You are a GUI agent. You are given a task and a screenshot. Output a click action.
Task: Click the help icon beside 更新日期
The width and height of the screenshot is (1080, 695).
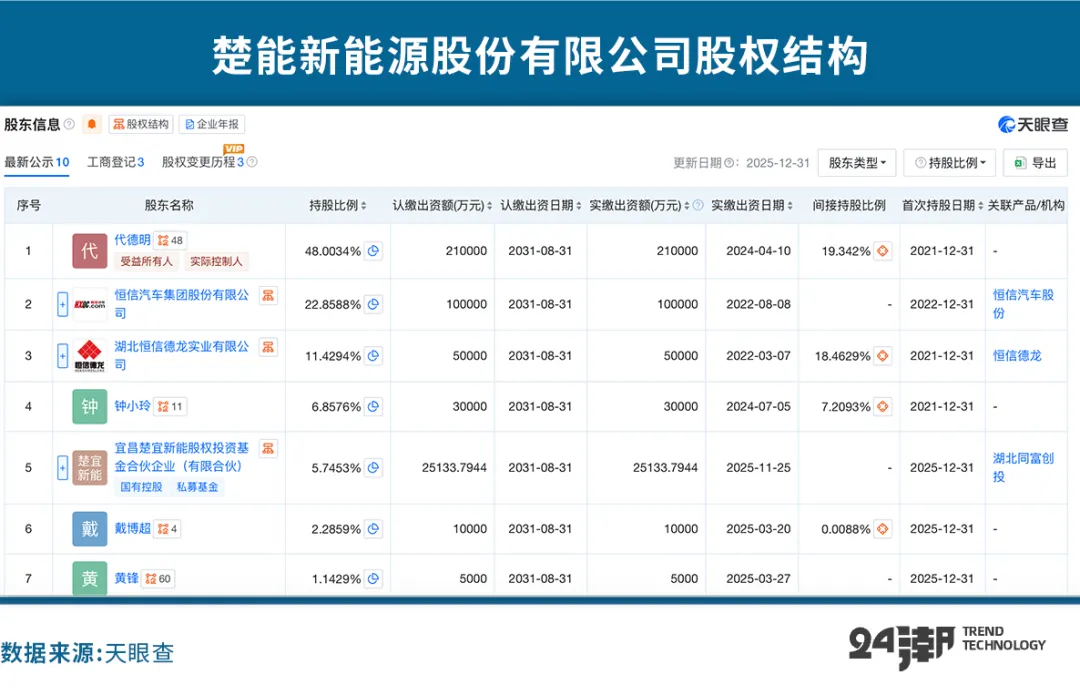click(x=729, y=163)
